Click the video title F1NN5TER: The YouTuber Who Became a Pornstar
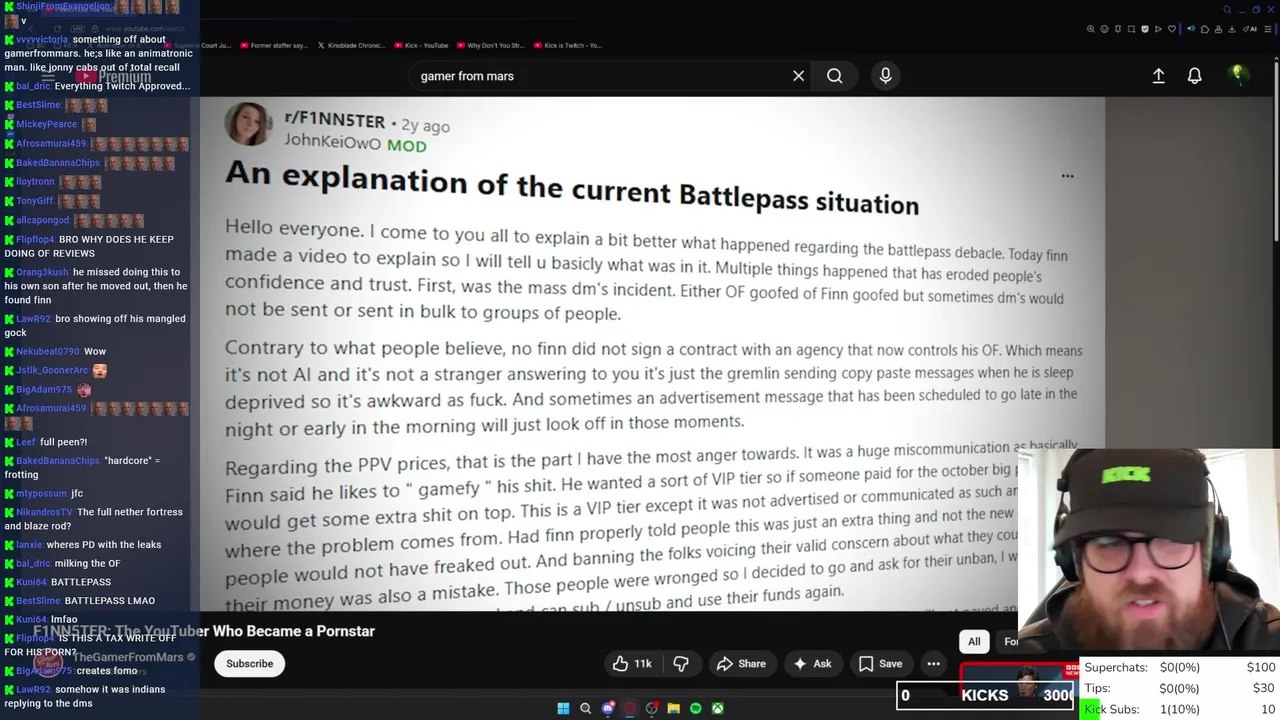Image resolution: width=1280 pixels, height=720 pixels. tap(204, 631)
